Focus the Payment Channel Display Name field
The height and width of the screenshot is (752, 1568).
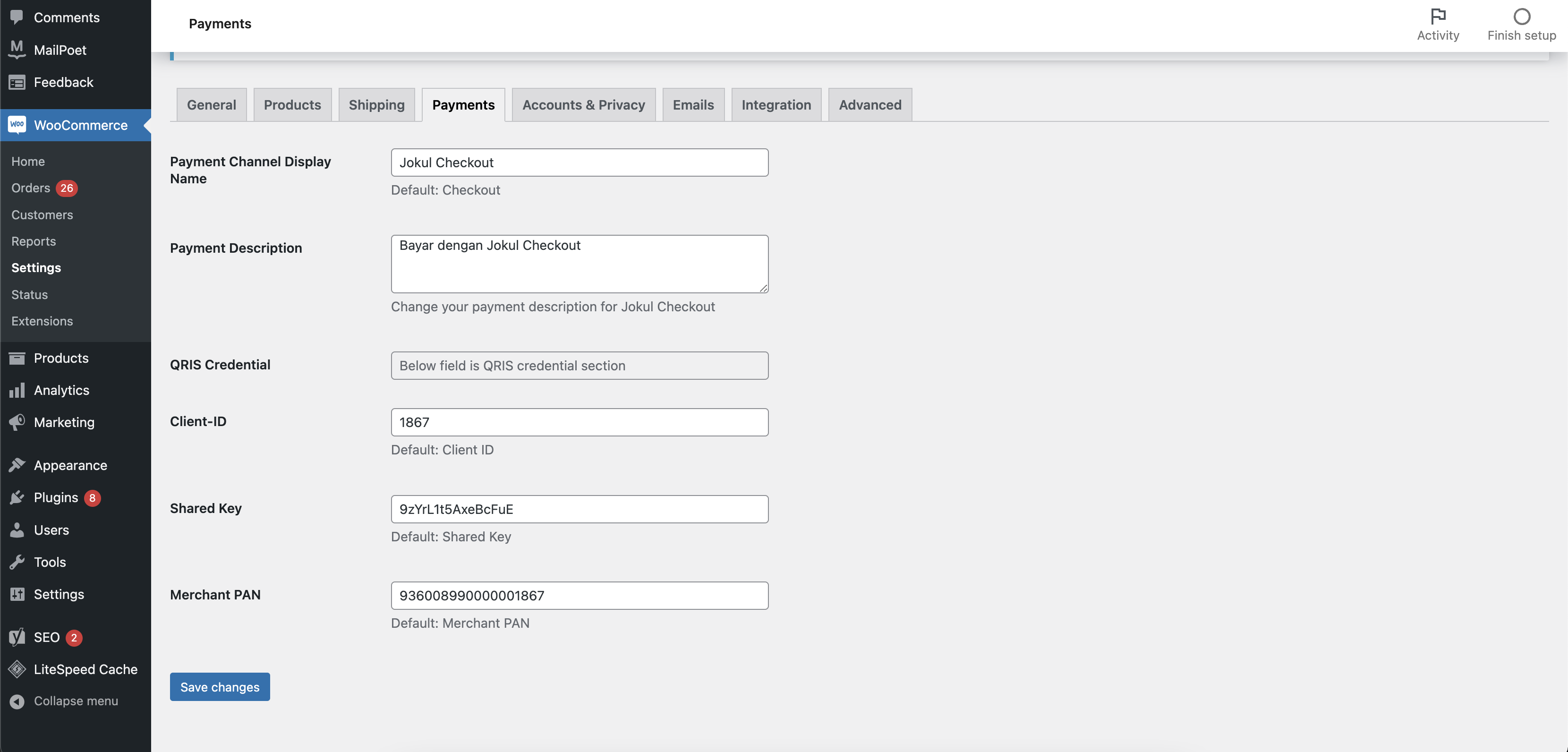click(579, 162)
